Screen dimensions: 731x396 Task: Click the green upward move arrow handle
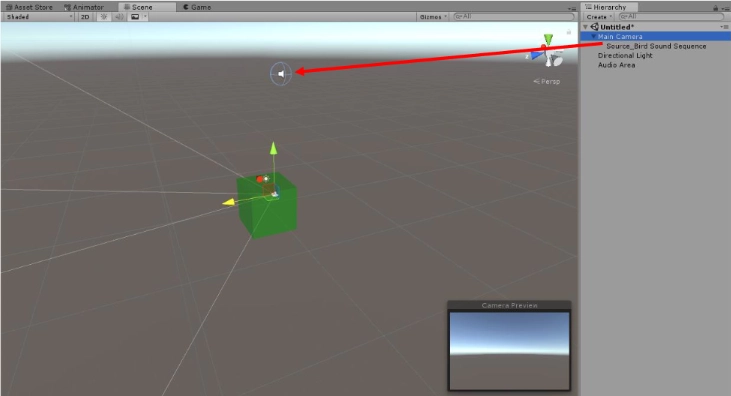273,148
